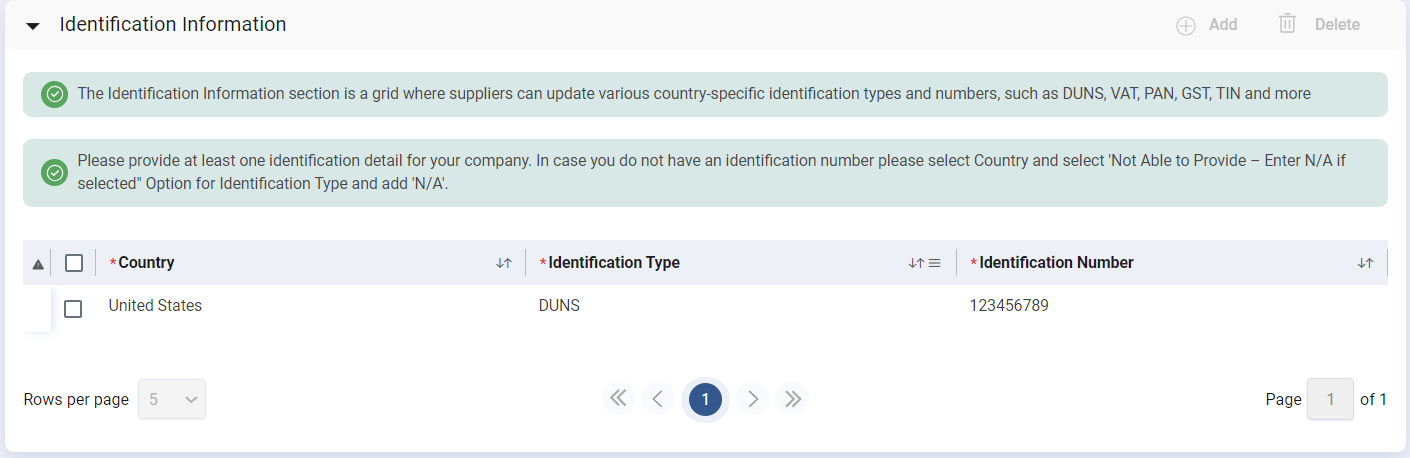
Task: Open the Identification Type column filter menu
Action: click(935, 263)
